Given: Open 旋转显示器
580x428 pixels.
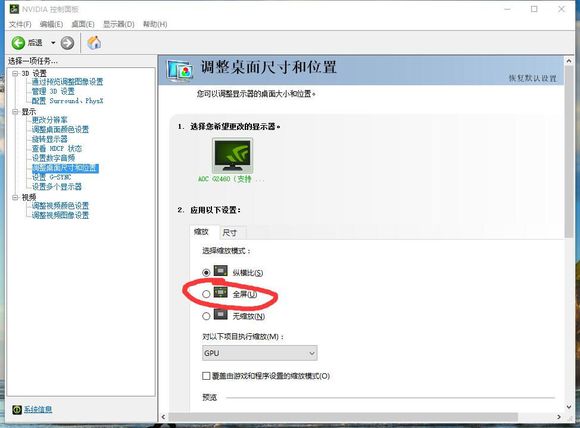Looking at the screenshot, I should [50, 139].
